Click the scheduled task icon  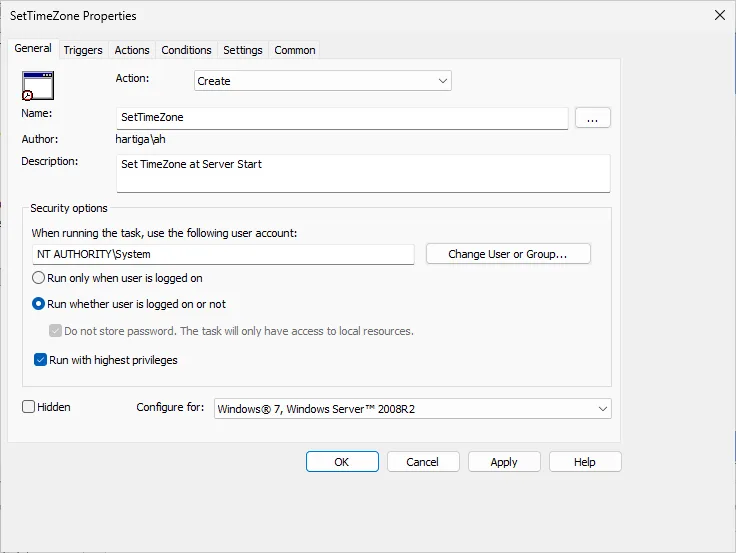[x=38, y=85]
